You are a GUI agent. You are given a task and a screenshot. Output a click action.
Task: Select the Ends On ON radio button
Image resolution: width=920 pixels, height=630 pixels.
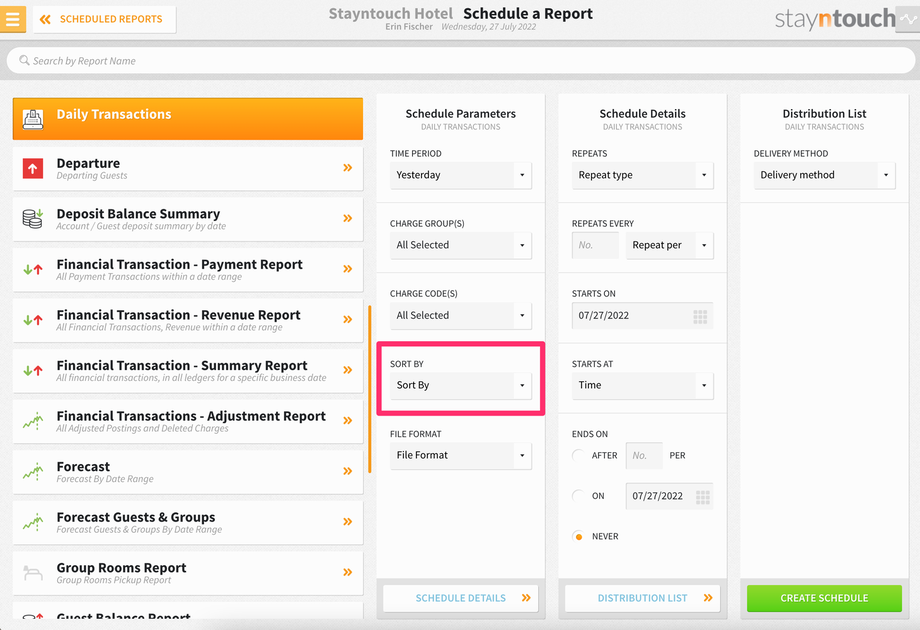(579, 496)
